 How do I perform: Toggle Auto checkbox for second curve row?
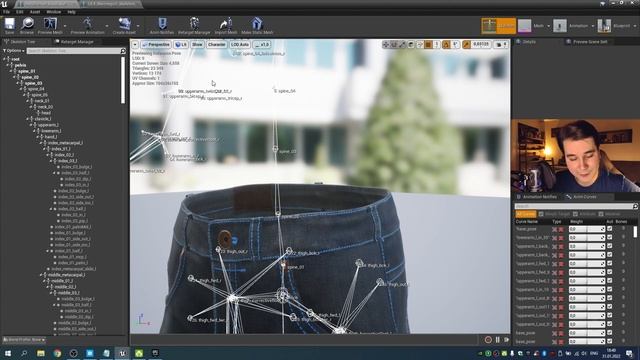(609, 238)
